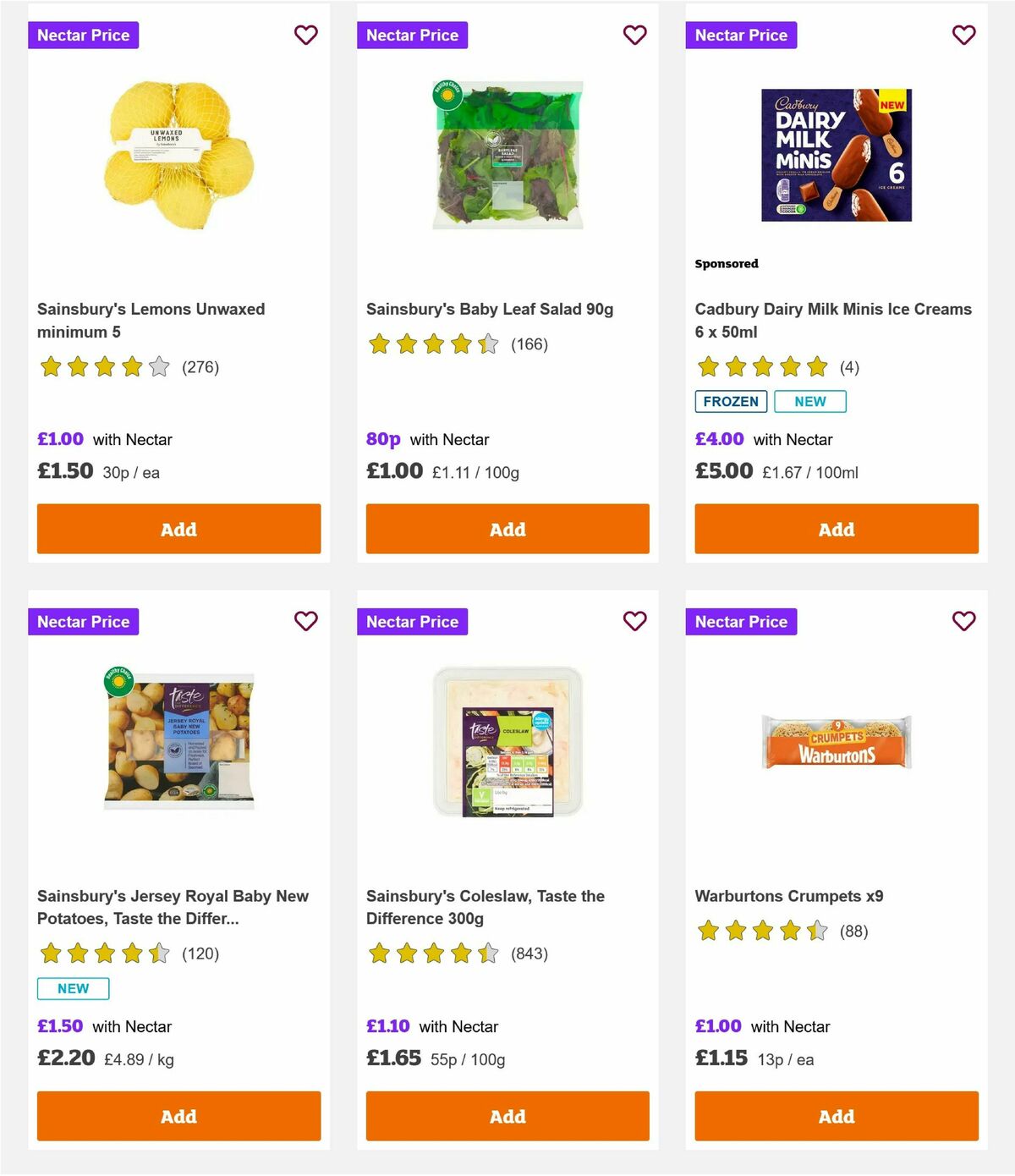Viewport: 1015px width, 1176px height.
Task: Click the star rating for the unwaxed lemons
Action: [x=105, y=367]
